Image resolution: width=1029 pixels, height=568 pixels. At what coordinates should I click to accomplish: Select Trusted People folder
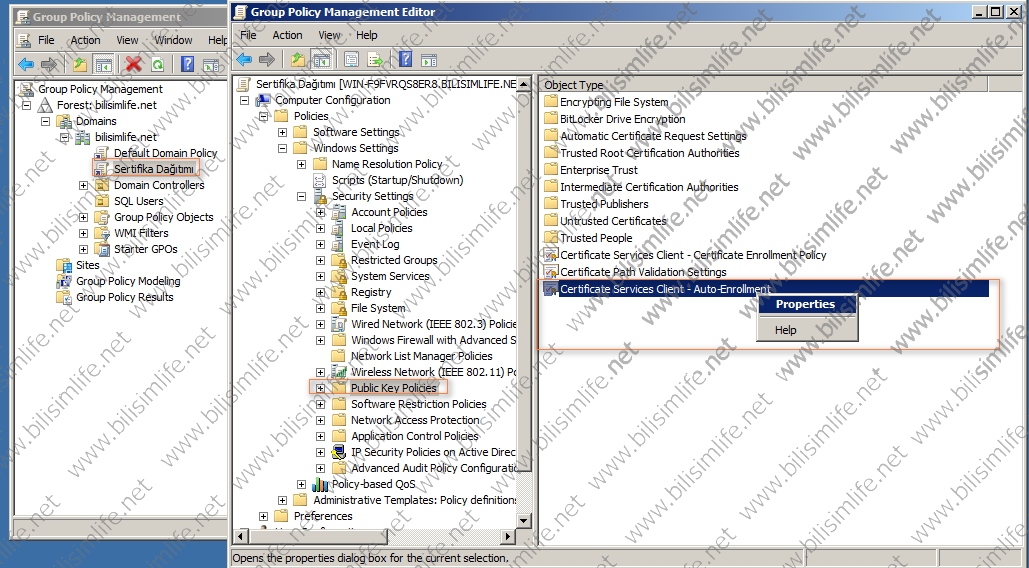pos(589,238)
